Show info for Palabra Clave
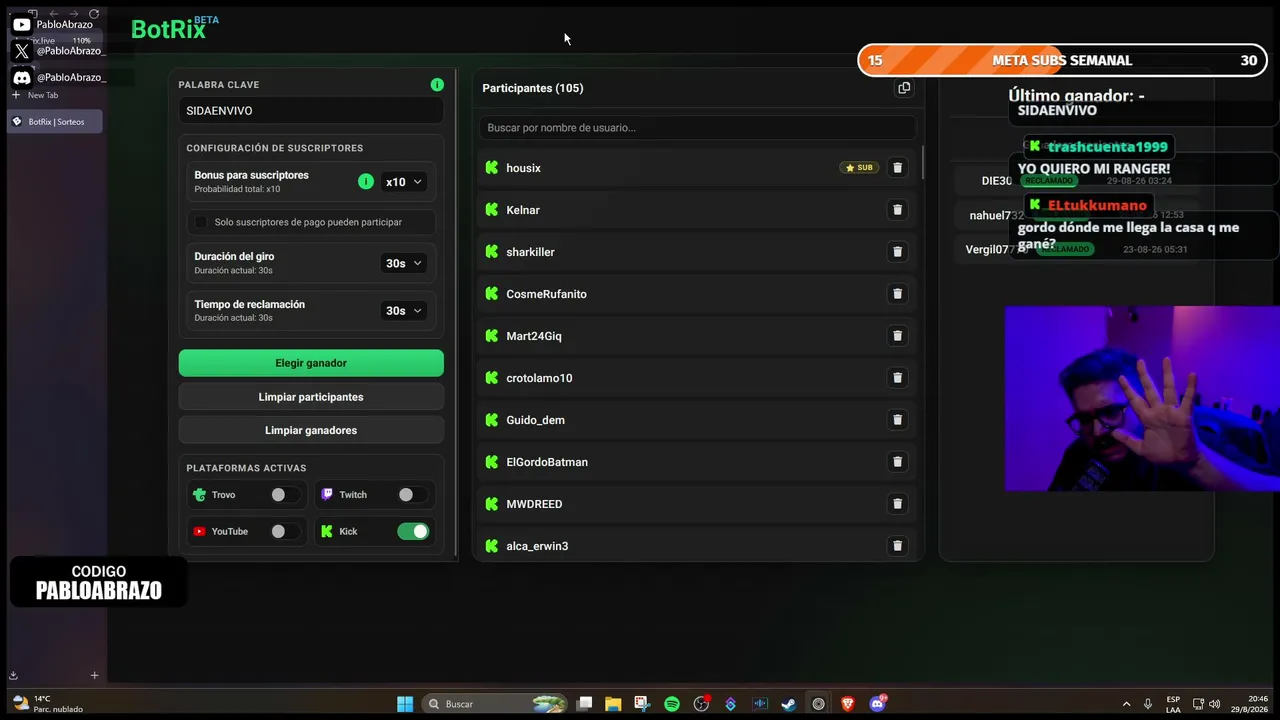Viewport: 1280px width, 720px height. pyautogui.click(x=437, y=85)
